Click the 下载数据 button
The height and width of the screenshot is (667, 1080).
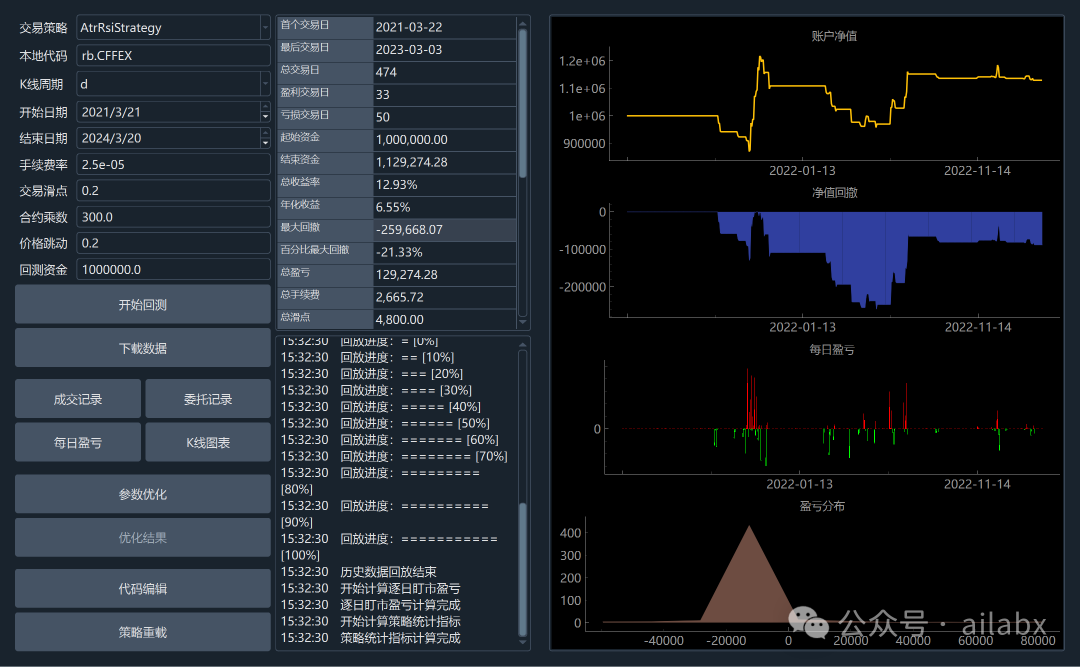click(x=143, y=348)
